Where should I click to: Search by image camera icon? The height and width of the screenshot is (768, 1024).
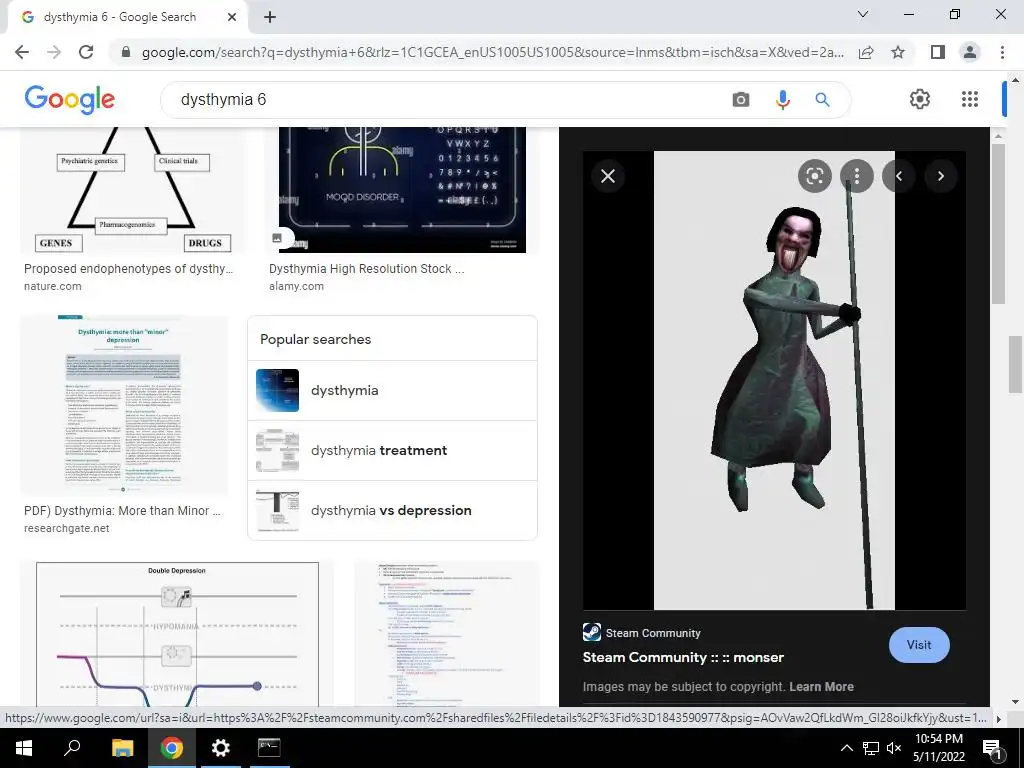point(741,100)
